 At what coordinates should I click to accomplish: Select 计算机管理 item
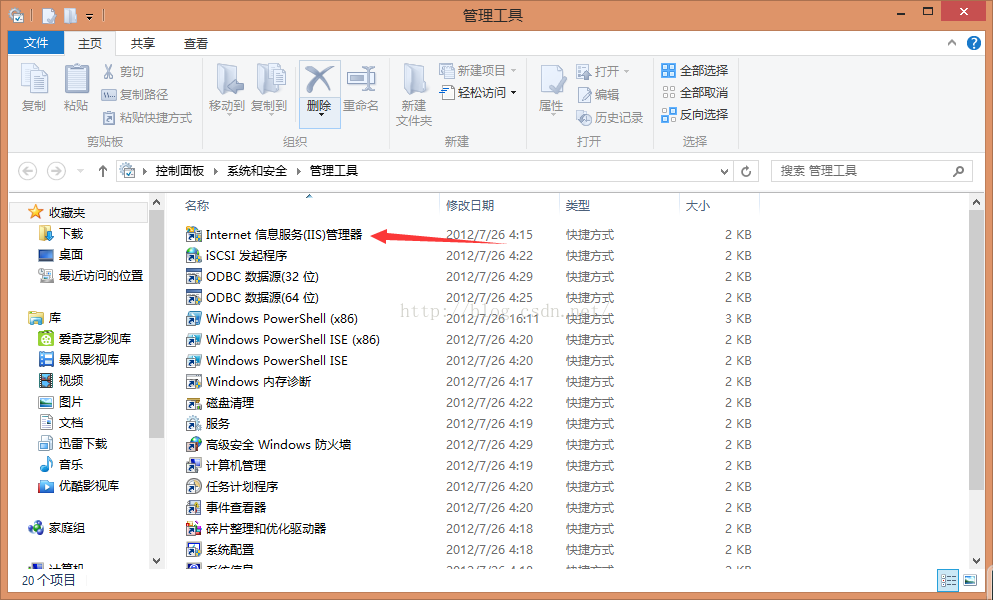226,465
